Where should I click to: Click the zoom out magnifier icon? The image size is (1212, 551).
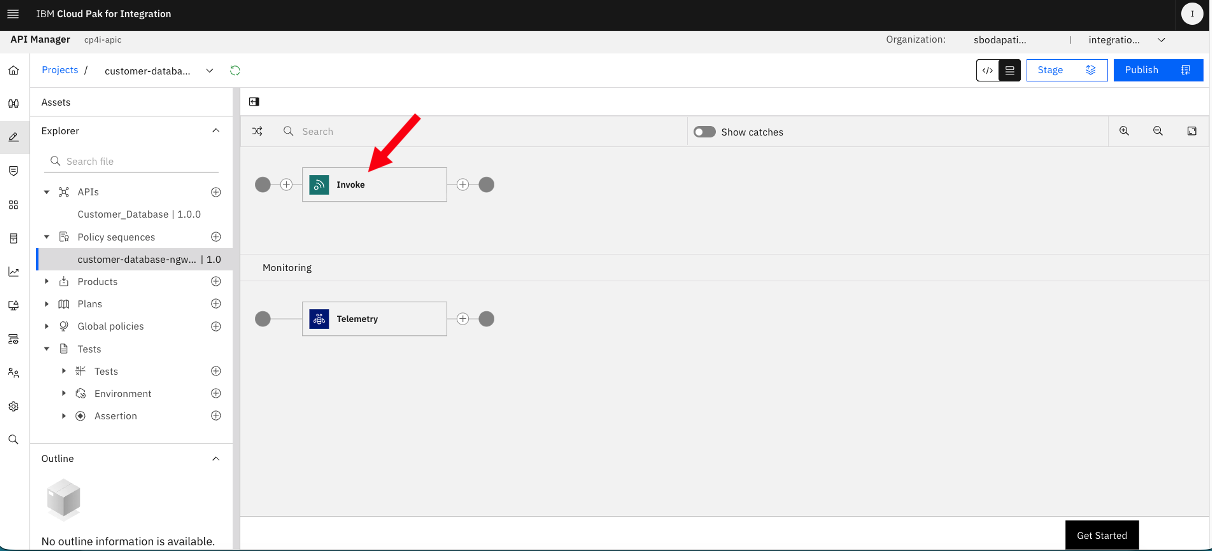[x=1158, y=131]
